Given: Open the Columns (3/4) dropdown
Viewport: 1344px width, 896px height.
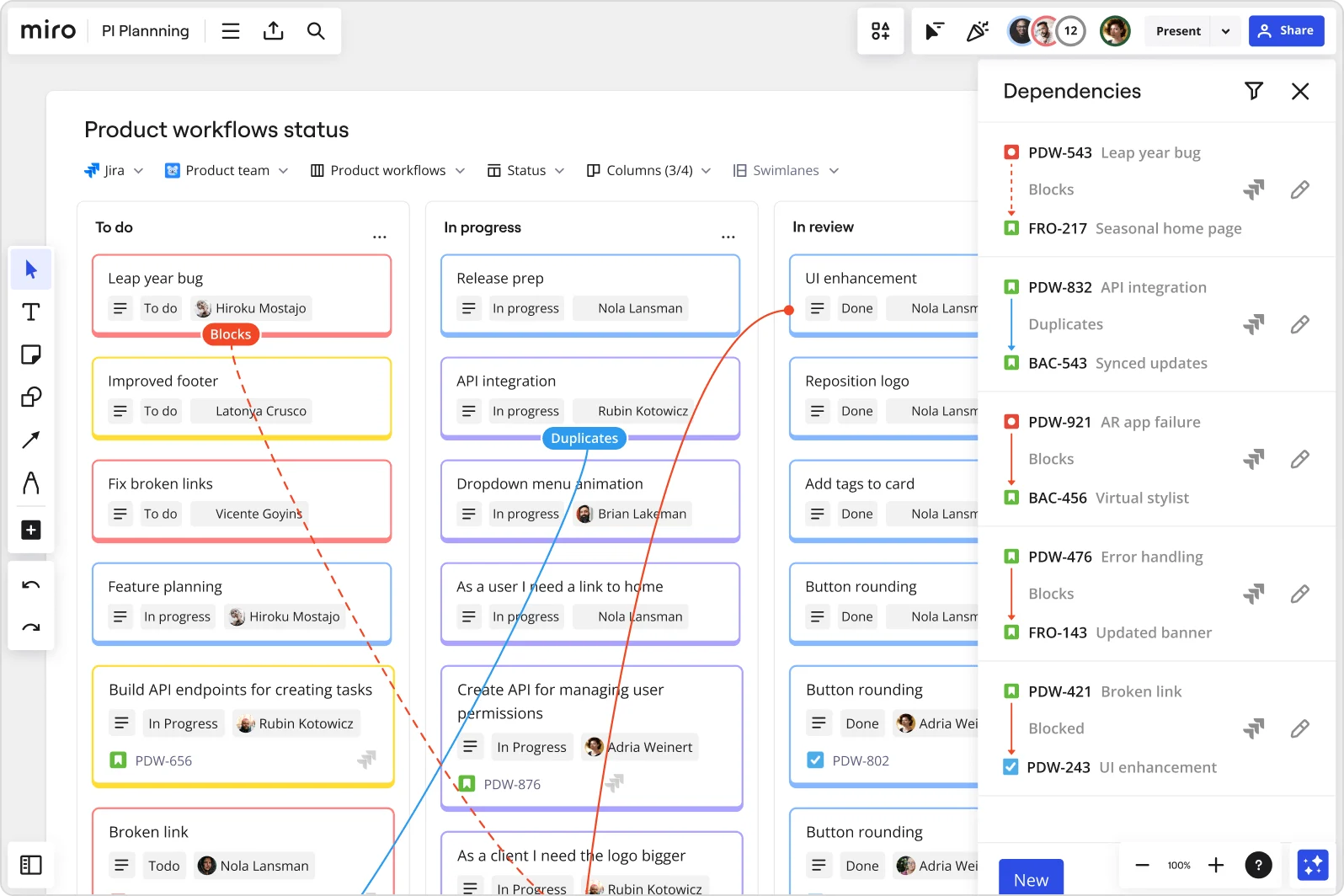Looking at the screenshot, I should (648, 170).
